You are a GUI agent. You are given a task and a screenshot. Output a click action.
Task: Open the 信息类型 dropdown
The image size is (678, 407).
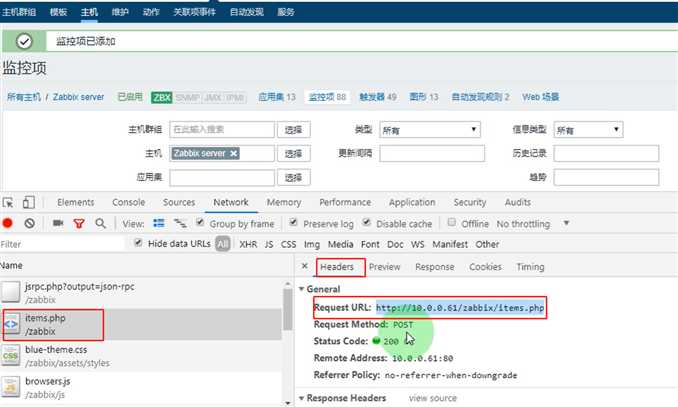tap(588, 130)
